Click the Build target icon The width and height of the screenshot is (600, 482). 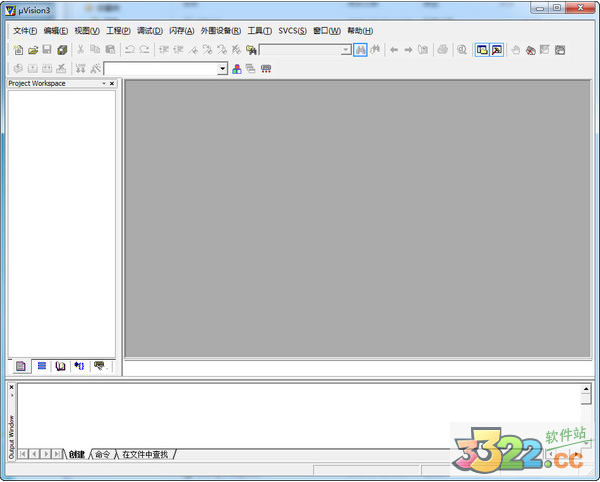pyautogui.click(x=33, y=69)
